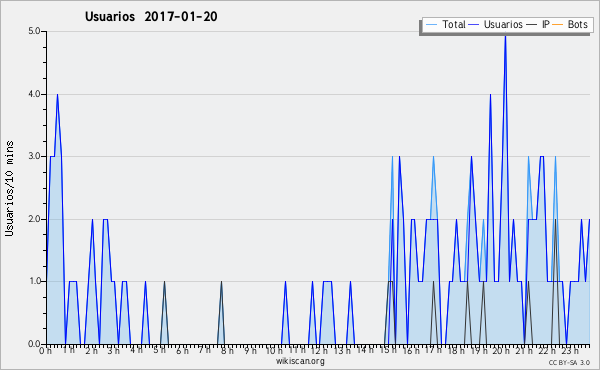Click the '6 h' x-axis label
The width and height of the screenshot is (600, 370).
click(x=182, y=350)
